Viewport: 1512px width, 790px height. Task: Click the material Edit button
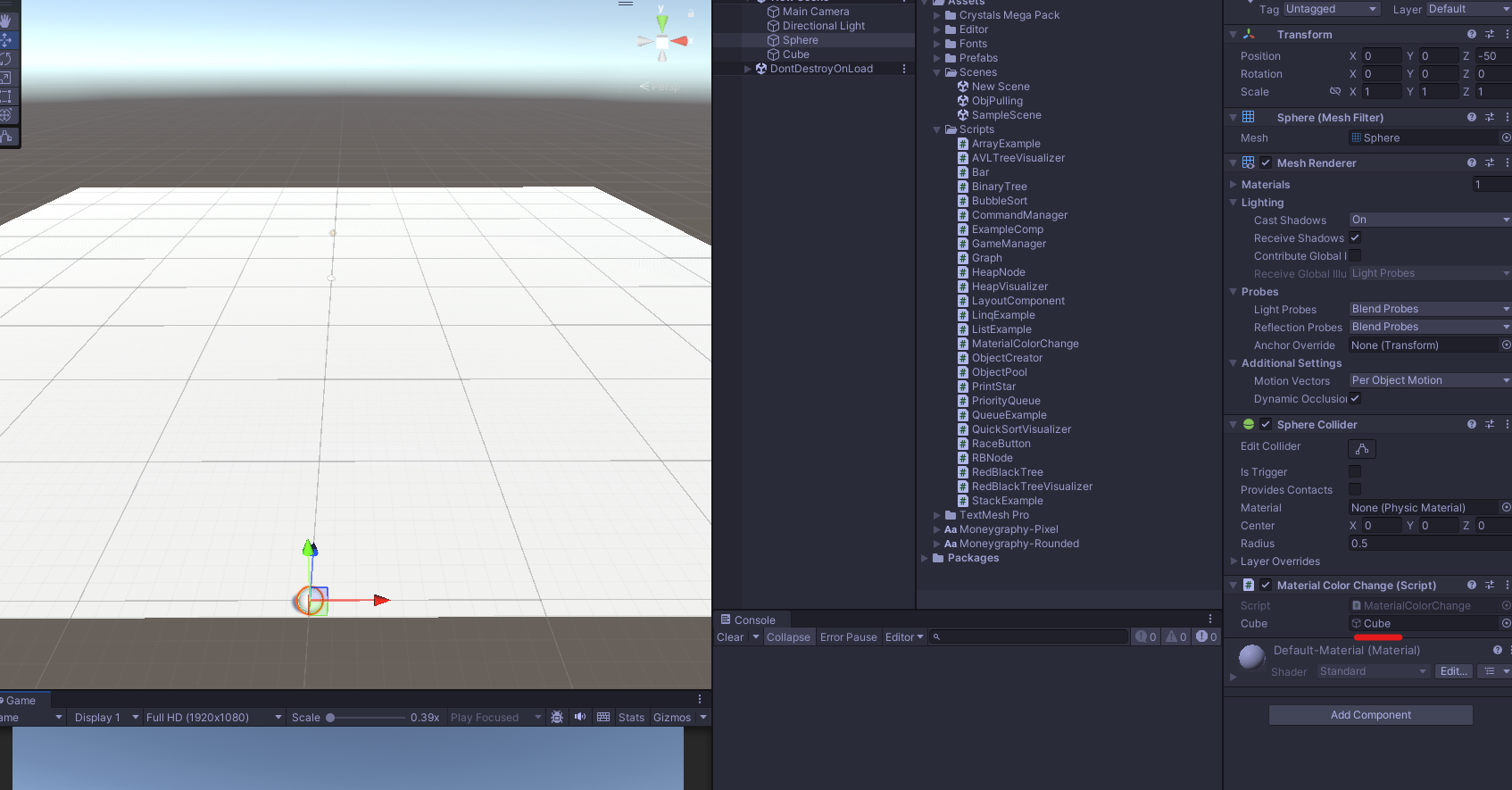[x=1453, y=671]
